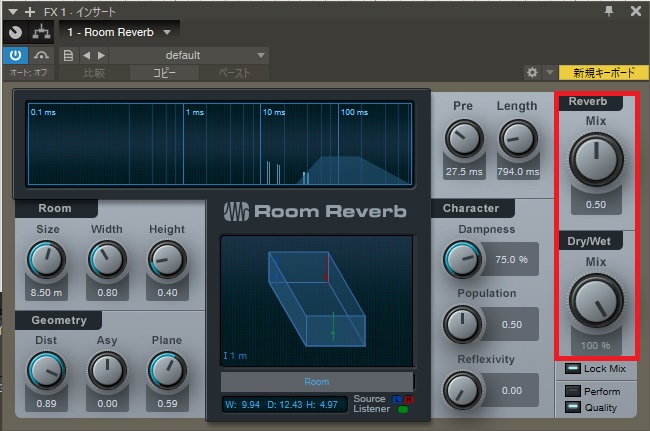
Task: Click the red R source indicator
Action: click(409, 399)
